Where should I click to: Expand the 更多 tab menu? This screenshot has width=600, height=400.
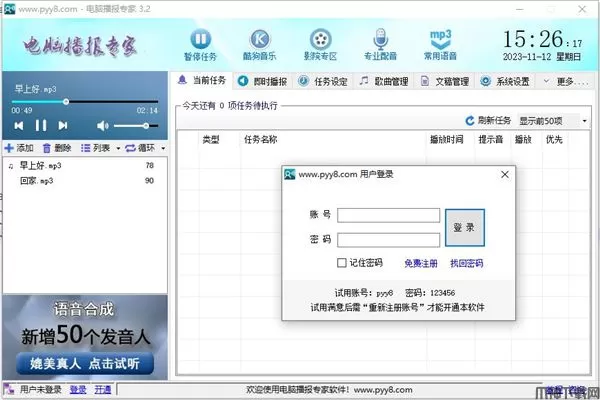[566, 82]
